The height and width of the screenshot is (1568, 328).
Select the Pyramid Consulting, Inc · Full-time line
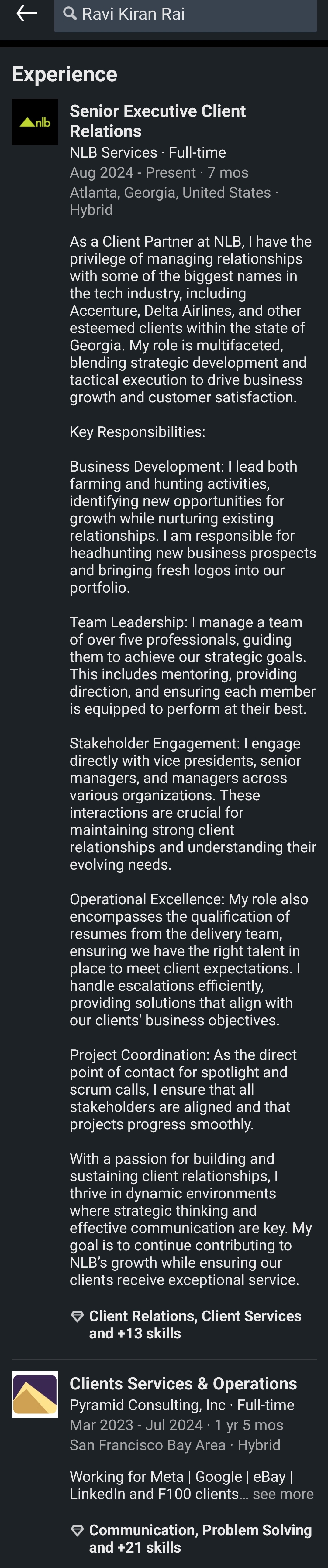(182, 1405)
